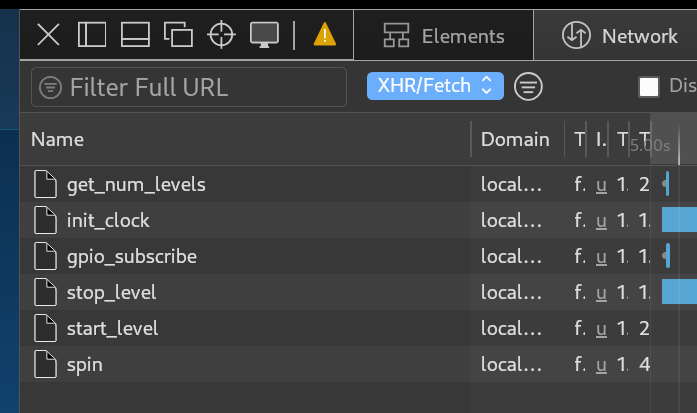
Task: Open device settings monitor icon
Action: tap(264, 35)
